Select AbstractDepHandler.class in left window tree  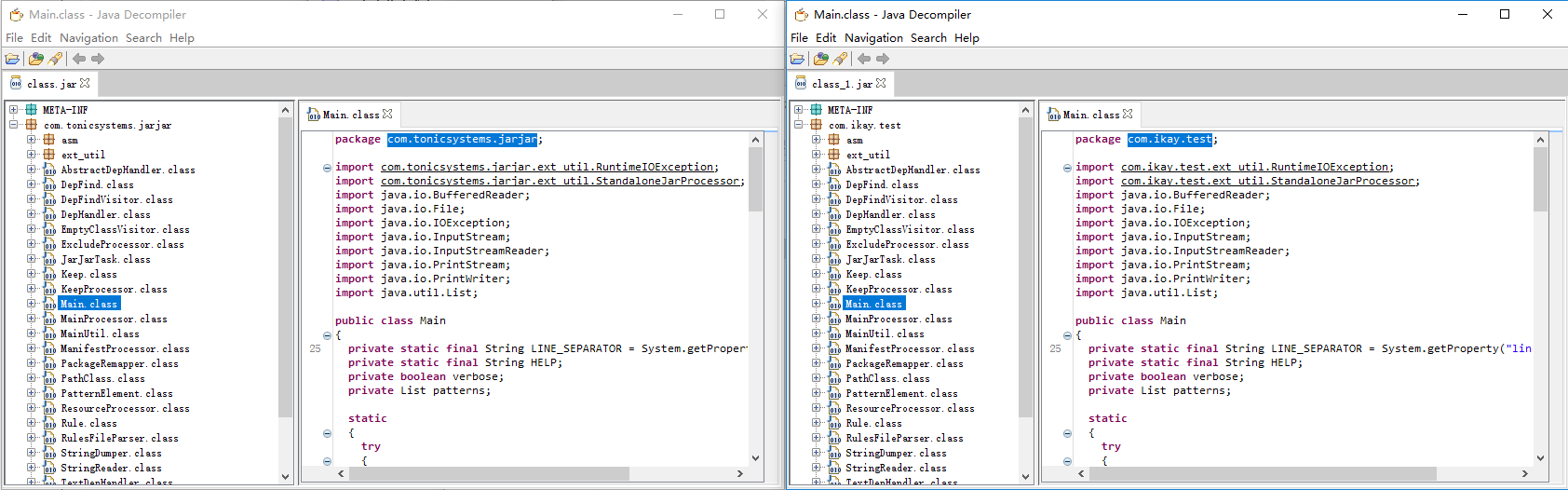128,170
